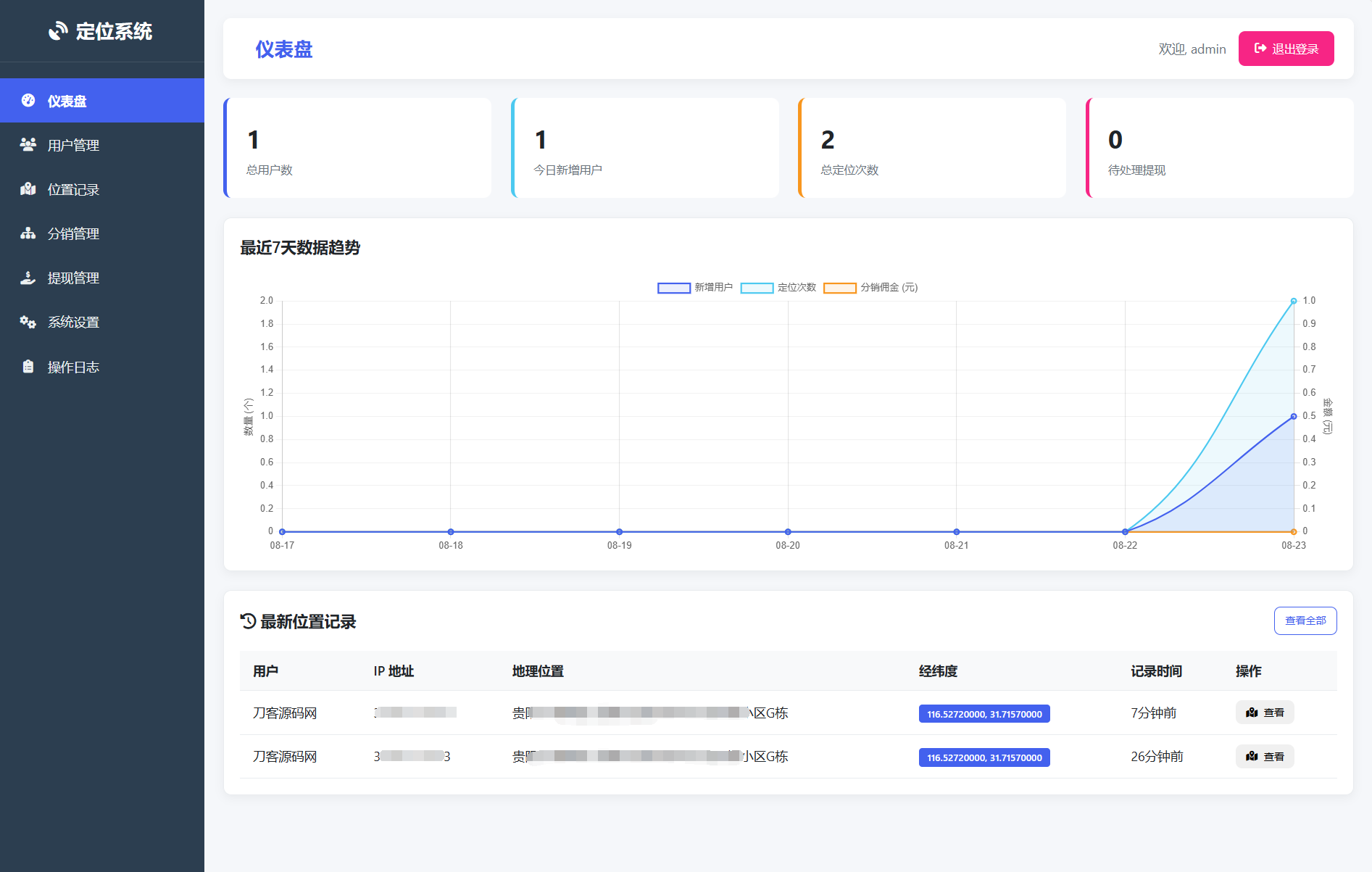
Task: Select the 仪表盘 dashboard icon in sidebar
Action: click(x=28, y=101)
